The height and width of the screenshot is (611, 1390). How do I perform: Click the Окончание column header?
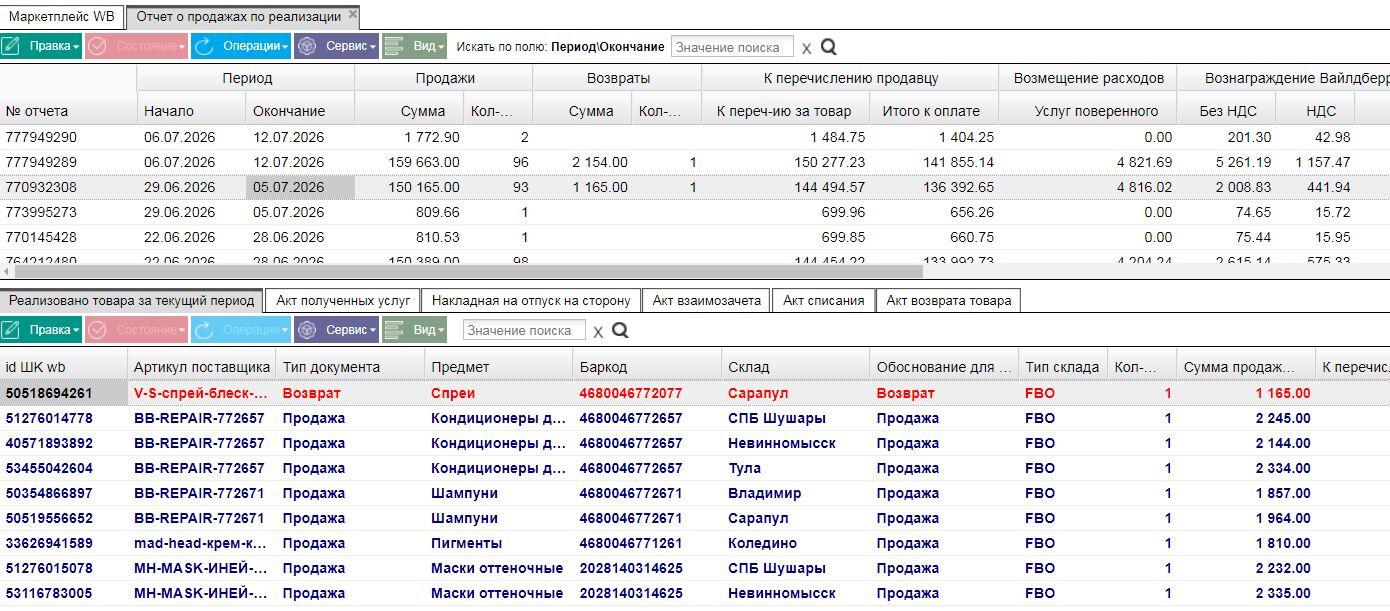pyautogui.click(x=300, y=111)
